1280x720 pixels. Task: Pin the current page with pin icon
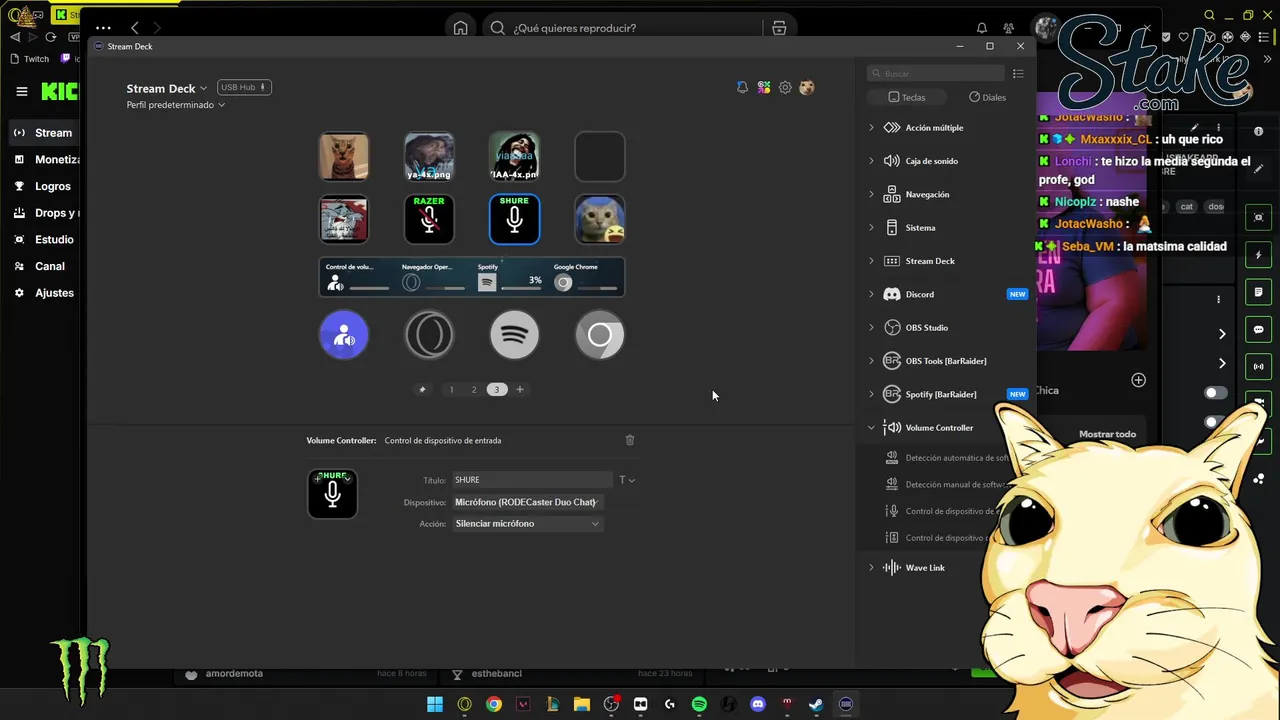pos(422,389)
